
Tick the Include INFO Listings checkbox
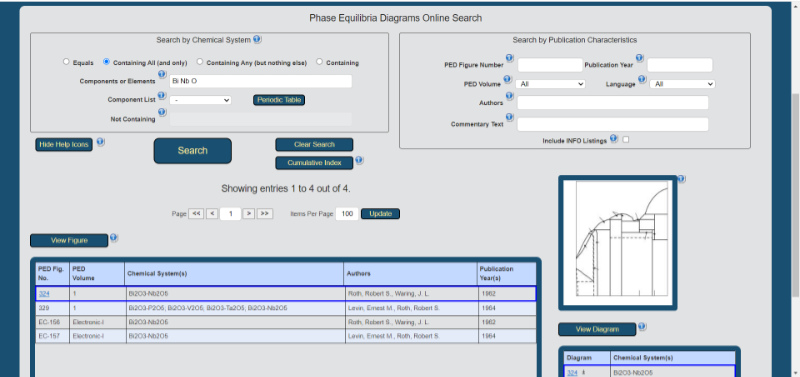pyautogui.click(x=626, y=139)
